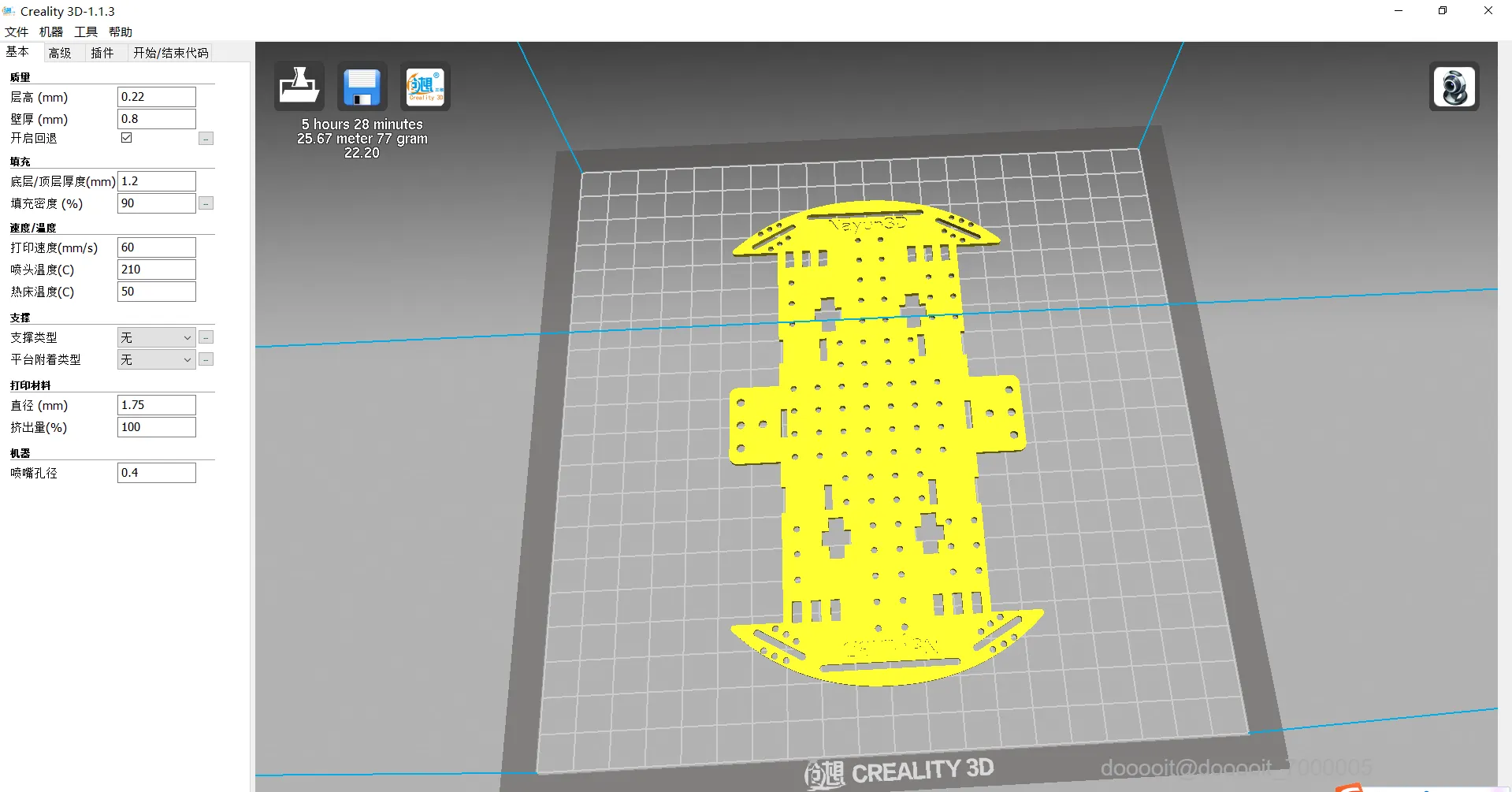Click the '5 hours 28 minutes' print time text
The image size is (1512, 792).
pyautogui.click(x=362, y=125)
